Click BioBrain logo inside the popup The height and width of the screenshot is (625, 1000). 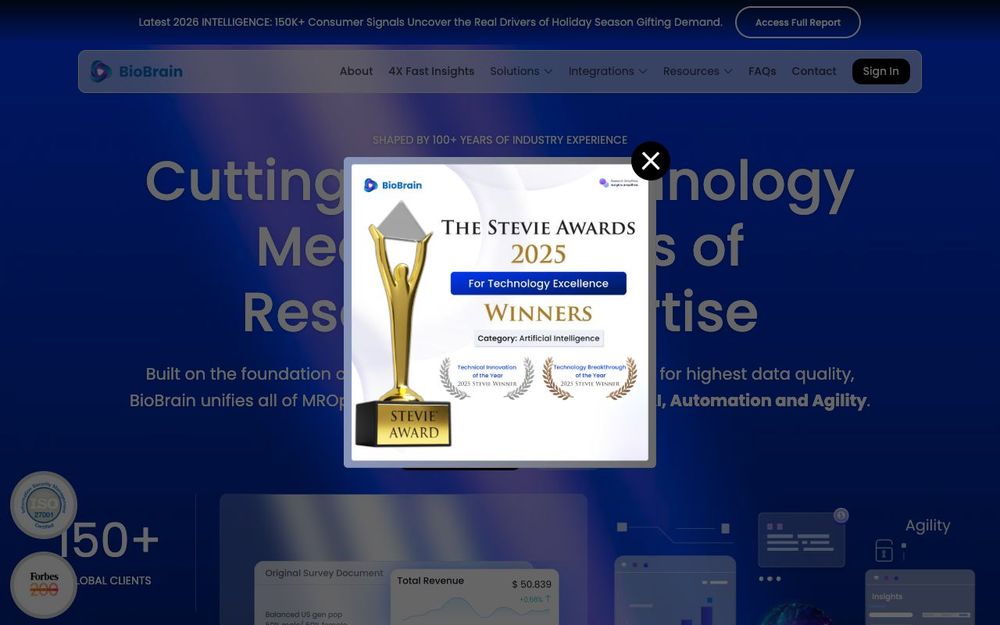pos(393,185)
